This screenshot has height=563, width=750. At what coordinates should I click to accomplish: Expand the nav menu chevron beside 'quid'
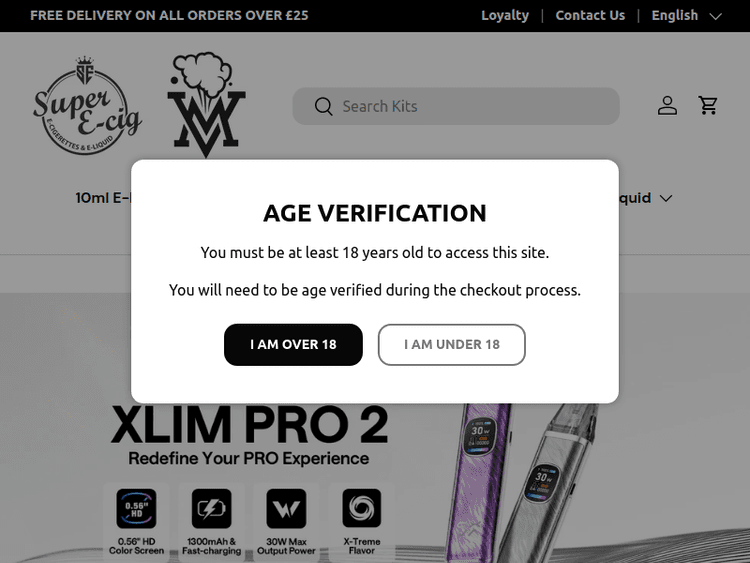666,198
